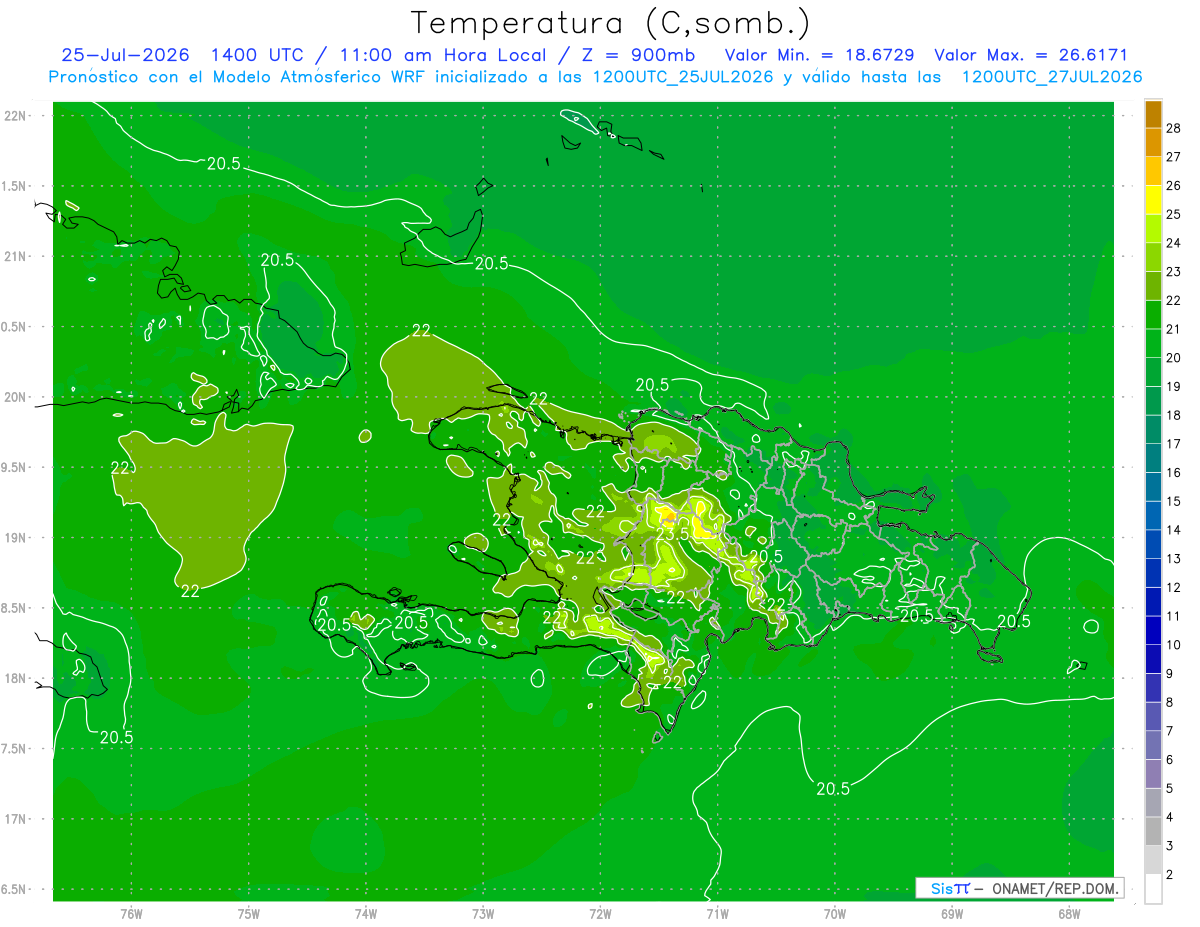Click the '0.5N' latitude axis label
1200x927 pixels.
13,327
